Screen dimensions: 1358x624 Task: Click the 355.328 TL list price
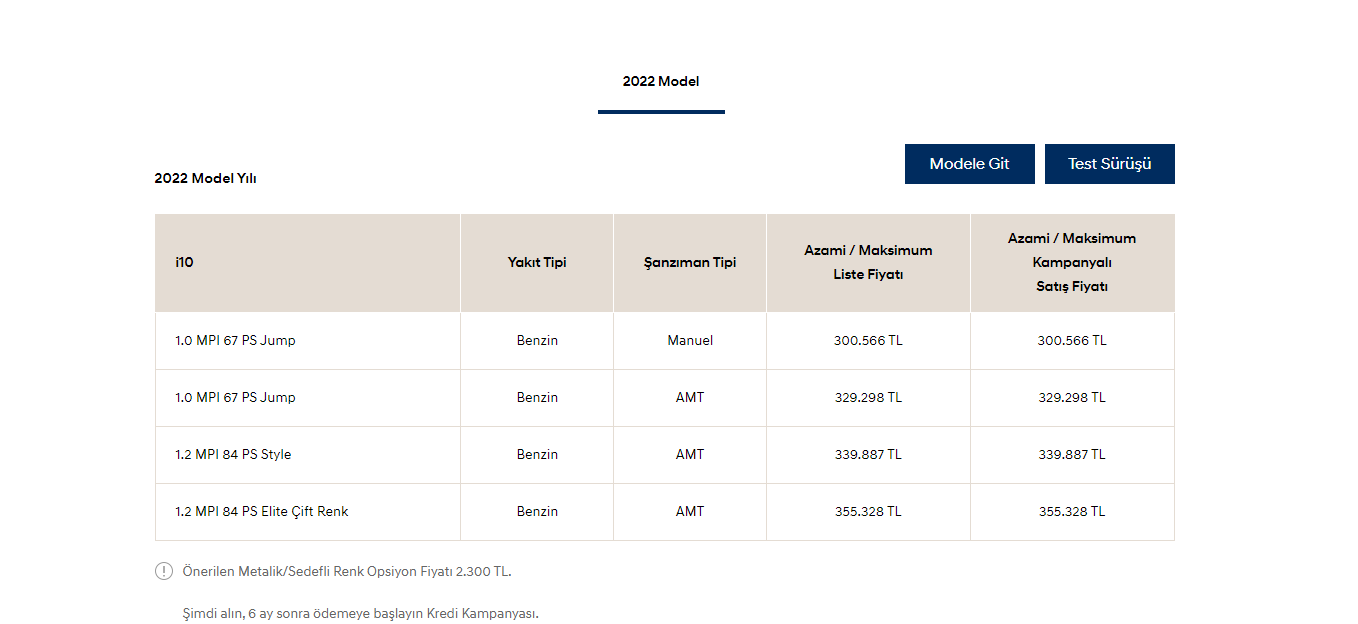coord(868,511)
